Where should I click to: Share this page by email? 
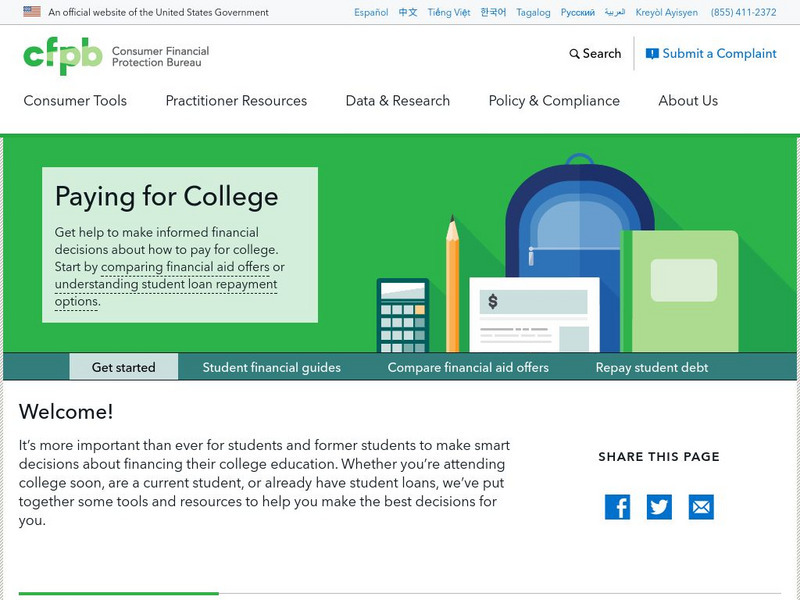coord(701,507)
